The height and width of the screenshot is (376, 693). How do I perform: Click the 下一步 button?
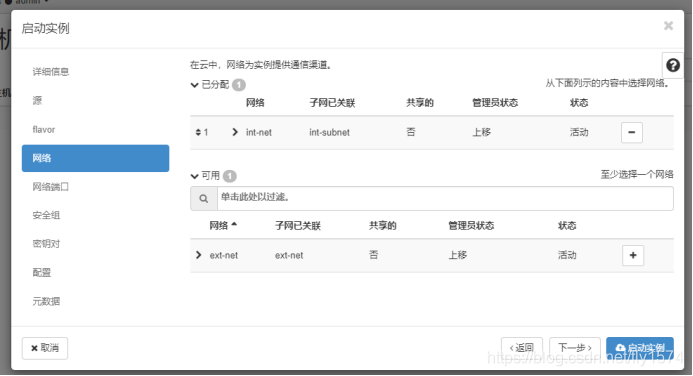575,348
